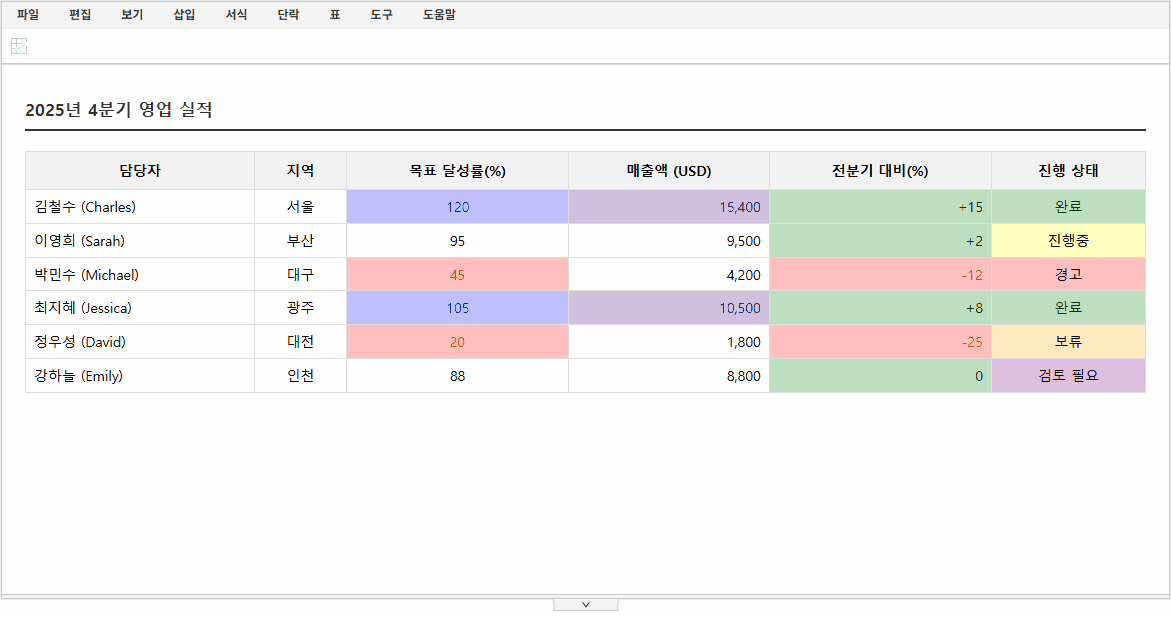Expand the chevron panel at bottom of screen

[x=586, y=603]
